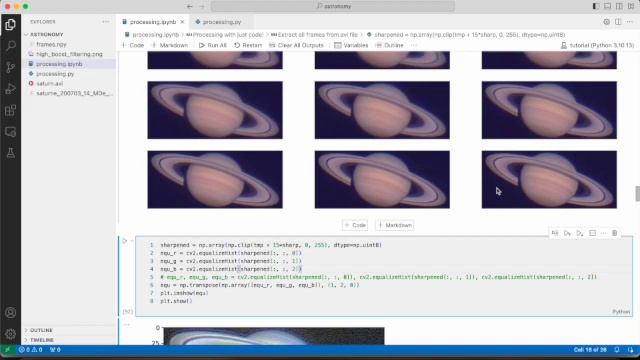
Task: Show errors and warnings in status bar
Action: point(31,350)
